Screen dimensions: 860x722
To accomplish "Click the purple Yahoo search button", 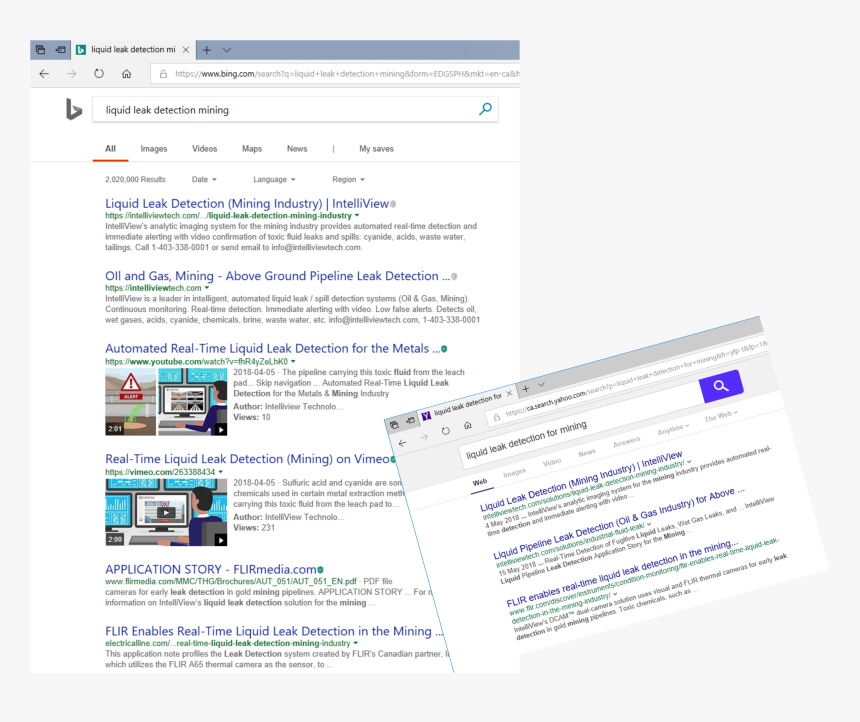I will pos(721,386).
